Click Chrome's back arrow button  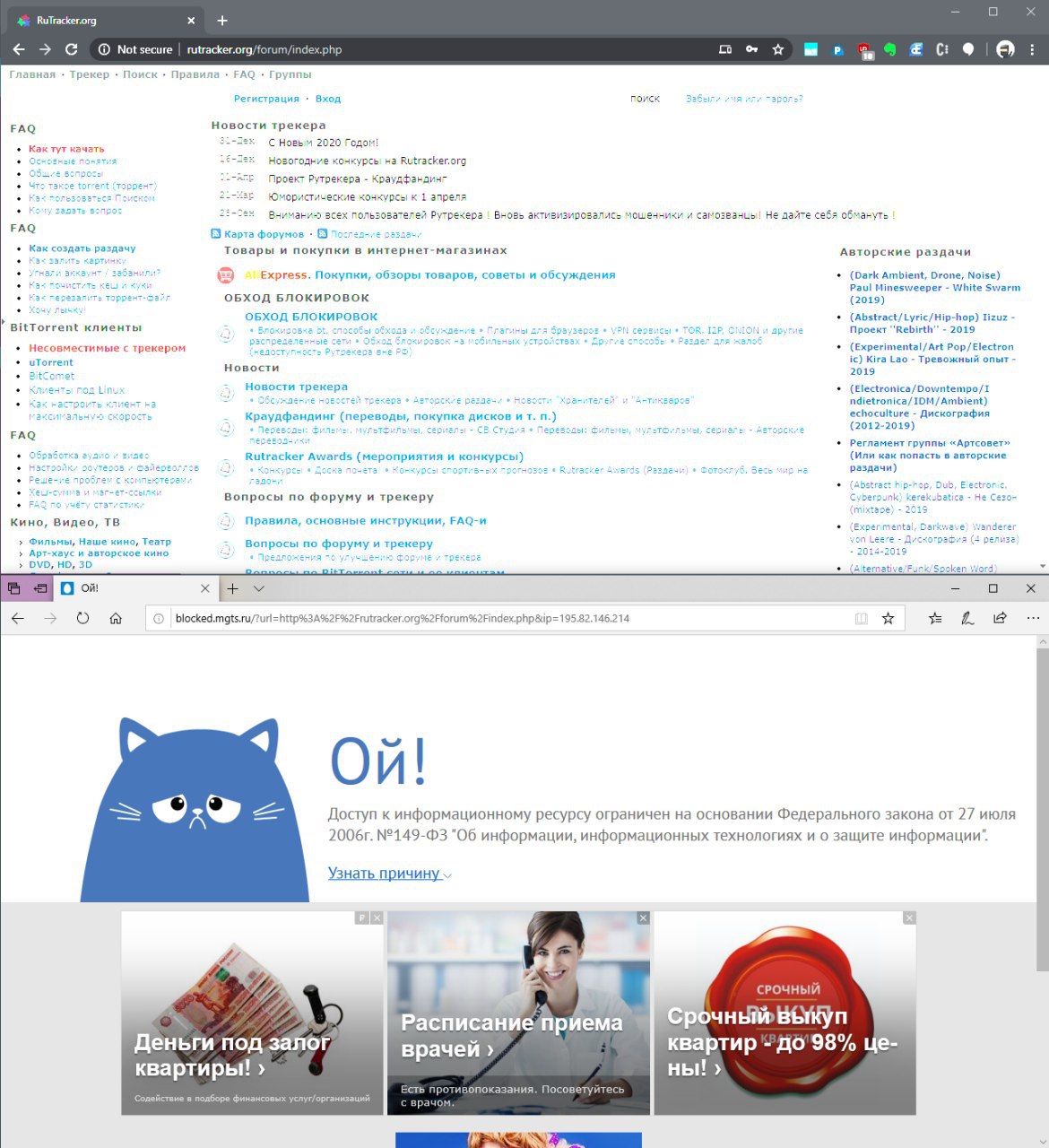(x=19, y=49)
